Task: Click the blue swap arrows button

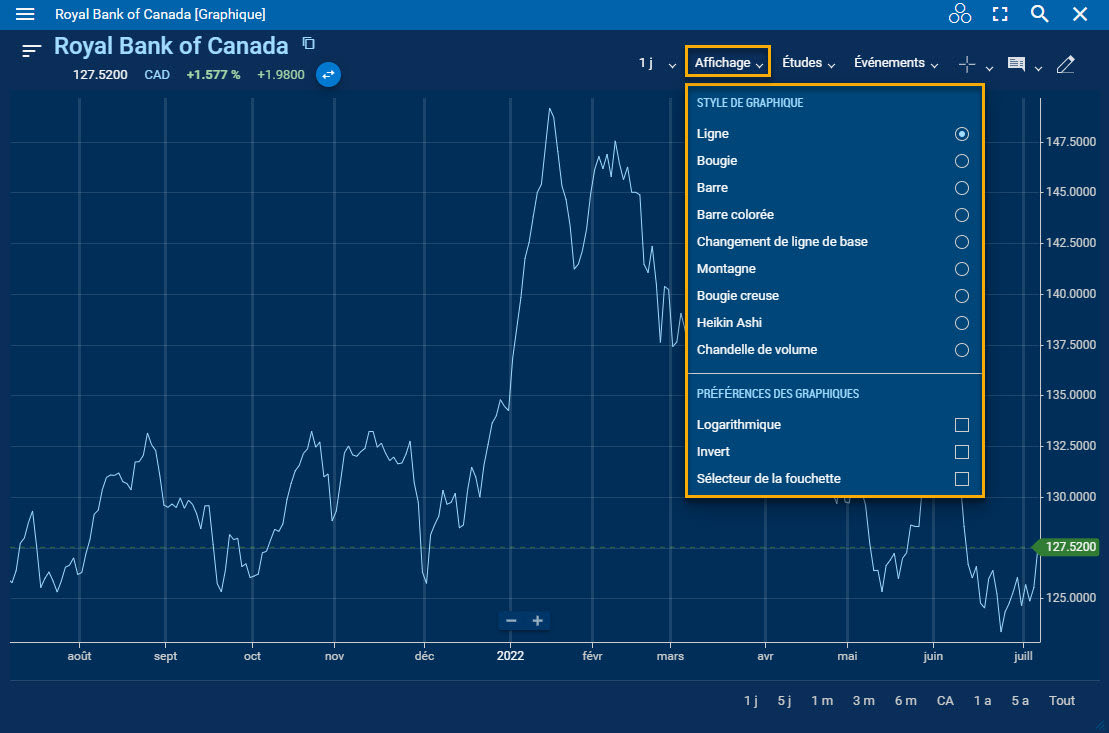Action: click(x=329, y=74)
